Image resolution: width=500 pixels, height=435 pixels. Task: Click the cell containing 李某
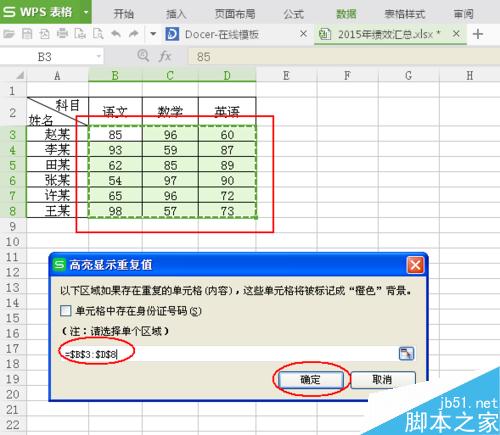(x=57, y=150)
